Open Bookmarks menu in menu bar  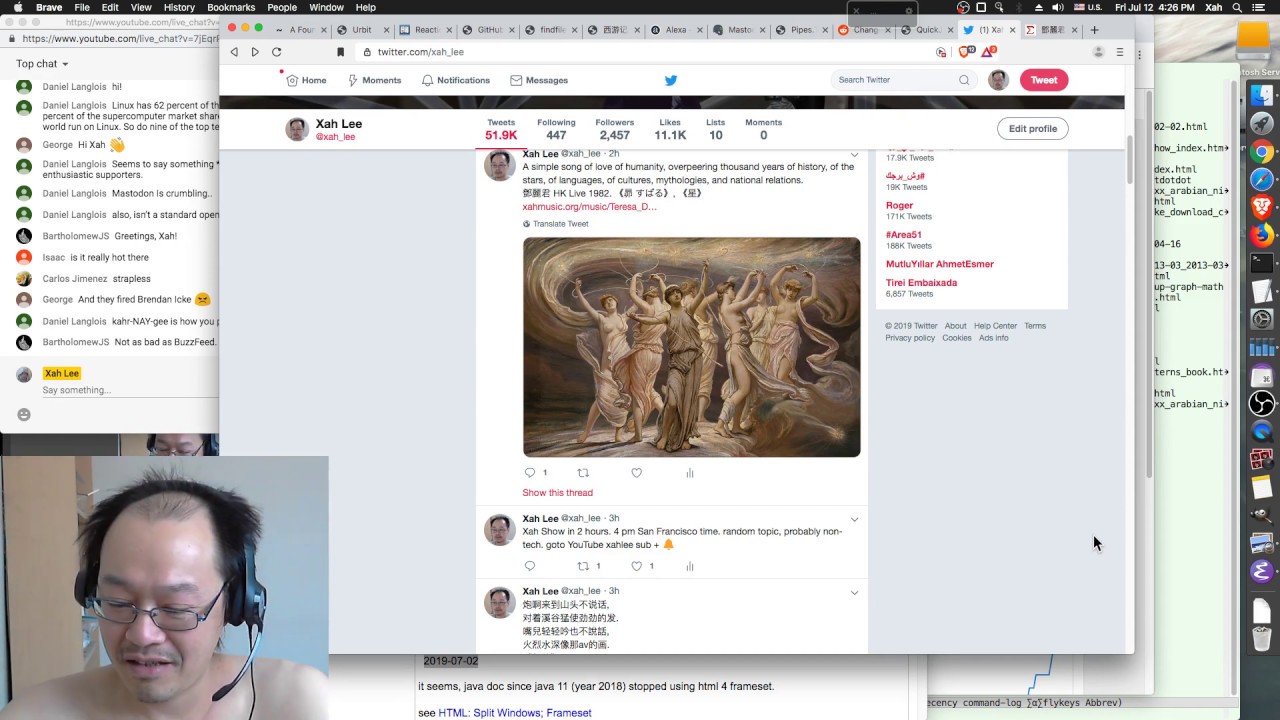tap(231, 7)
